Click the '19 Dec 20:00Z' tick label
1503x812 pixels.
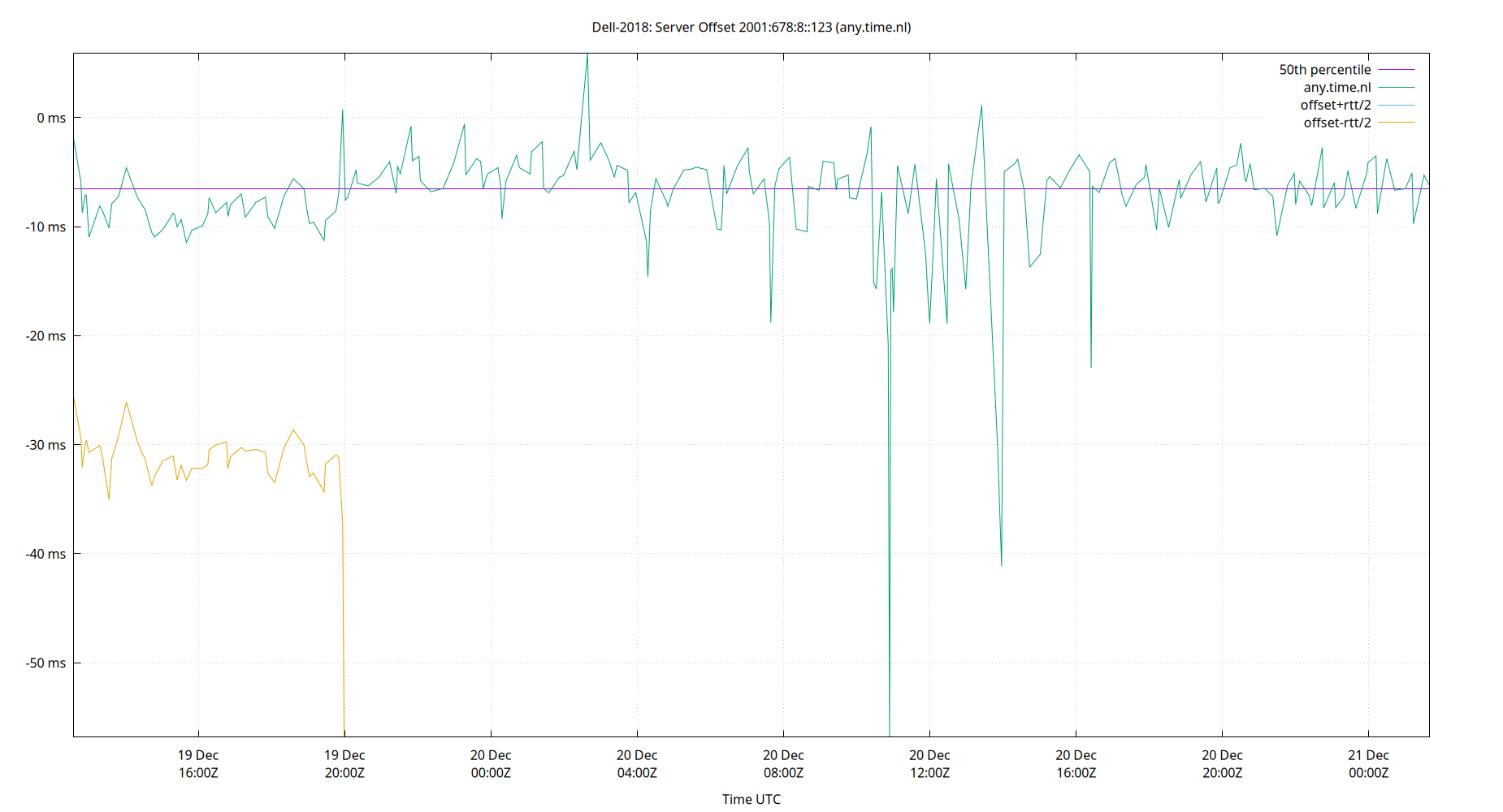point(345,763)
